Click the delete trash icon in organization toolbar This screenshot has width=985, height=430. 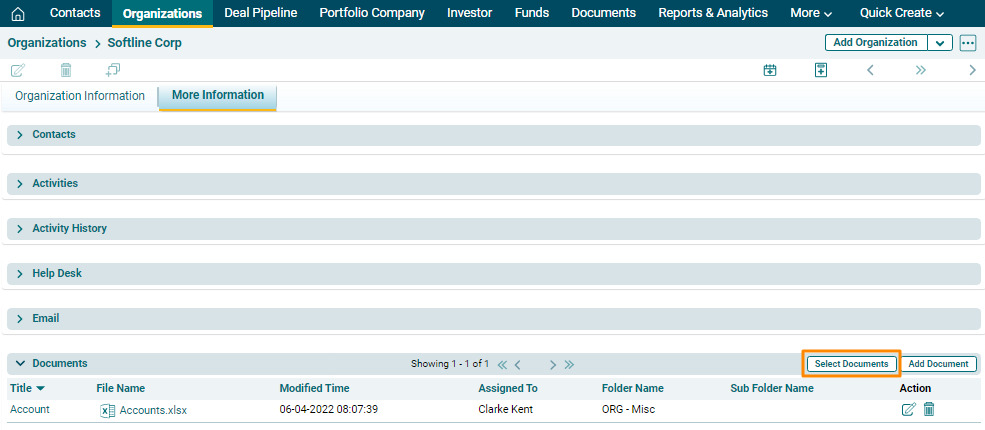pyautogui.click(x=66, y=70)
